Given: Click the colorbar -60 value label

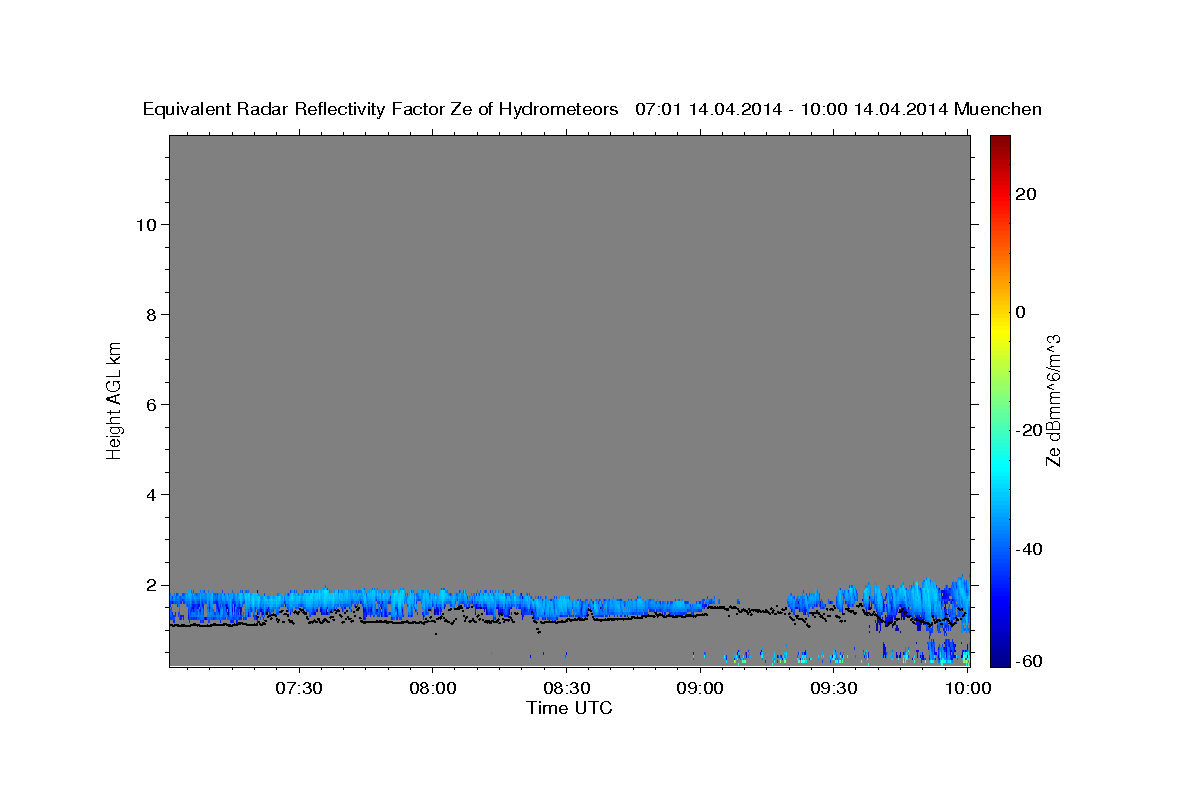Looking at the screenshot, I should point(1029,661).
